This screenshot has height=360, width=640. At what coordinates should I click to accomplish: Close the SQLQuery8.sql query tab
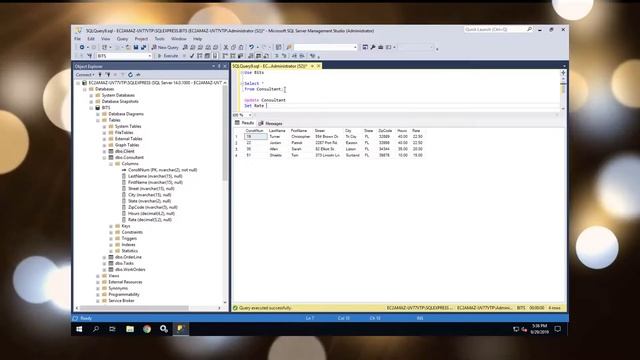pos(319,66)
